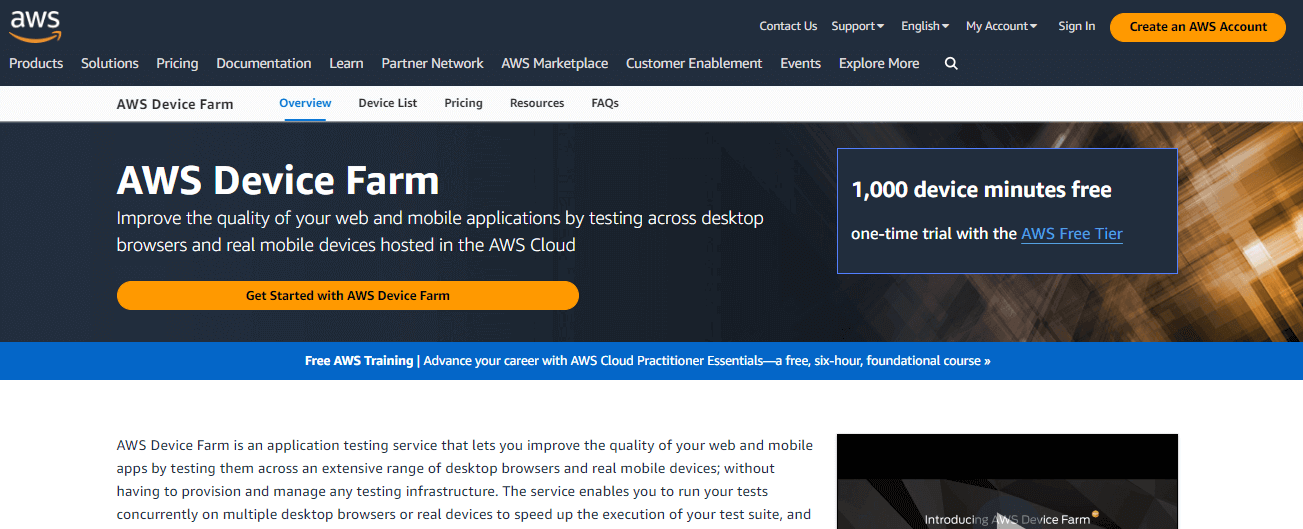The image size is (1303, 529).
Task: Go to AWS Marketplace
Action: tap(554, 63)
